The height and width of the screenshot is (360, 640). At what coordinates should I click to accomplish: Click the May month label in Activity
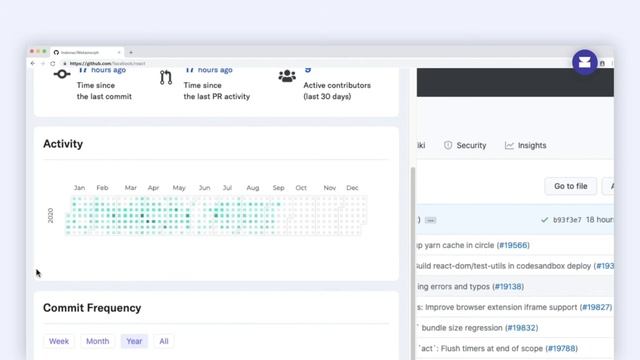(x=179, y=188)
